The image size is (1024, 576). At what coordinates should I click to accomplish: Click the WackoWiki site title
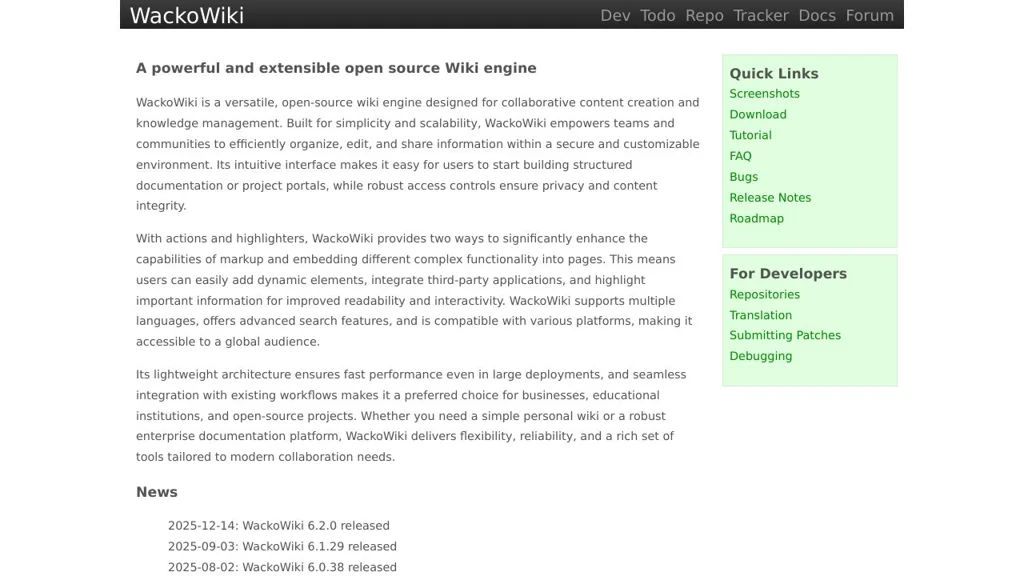[187, 15]
